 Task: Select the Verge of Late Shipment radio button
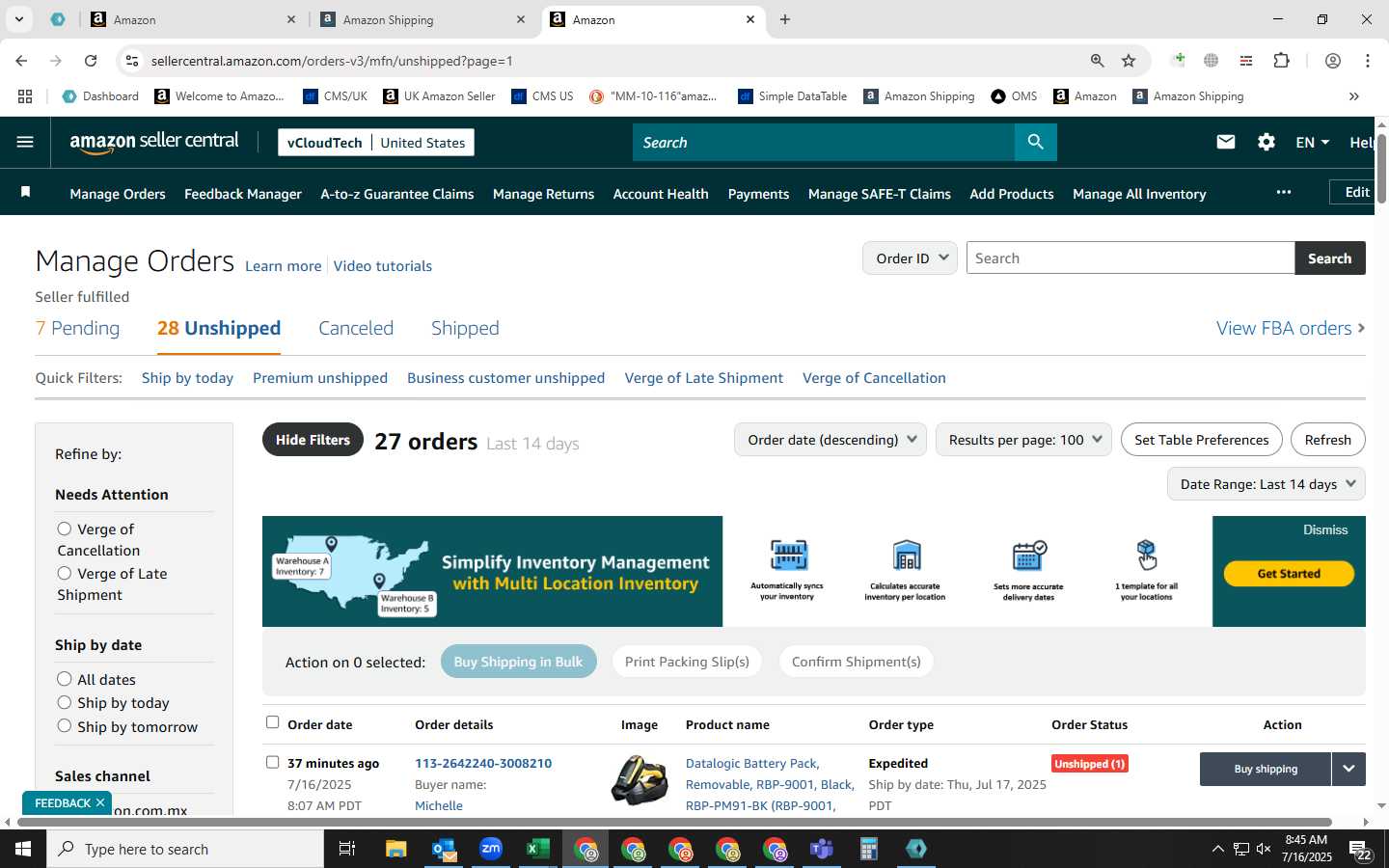pos(65,573)
